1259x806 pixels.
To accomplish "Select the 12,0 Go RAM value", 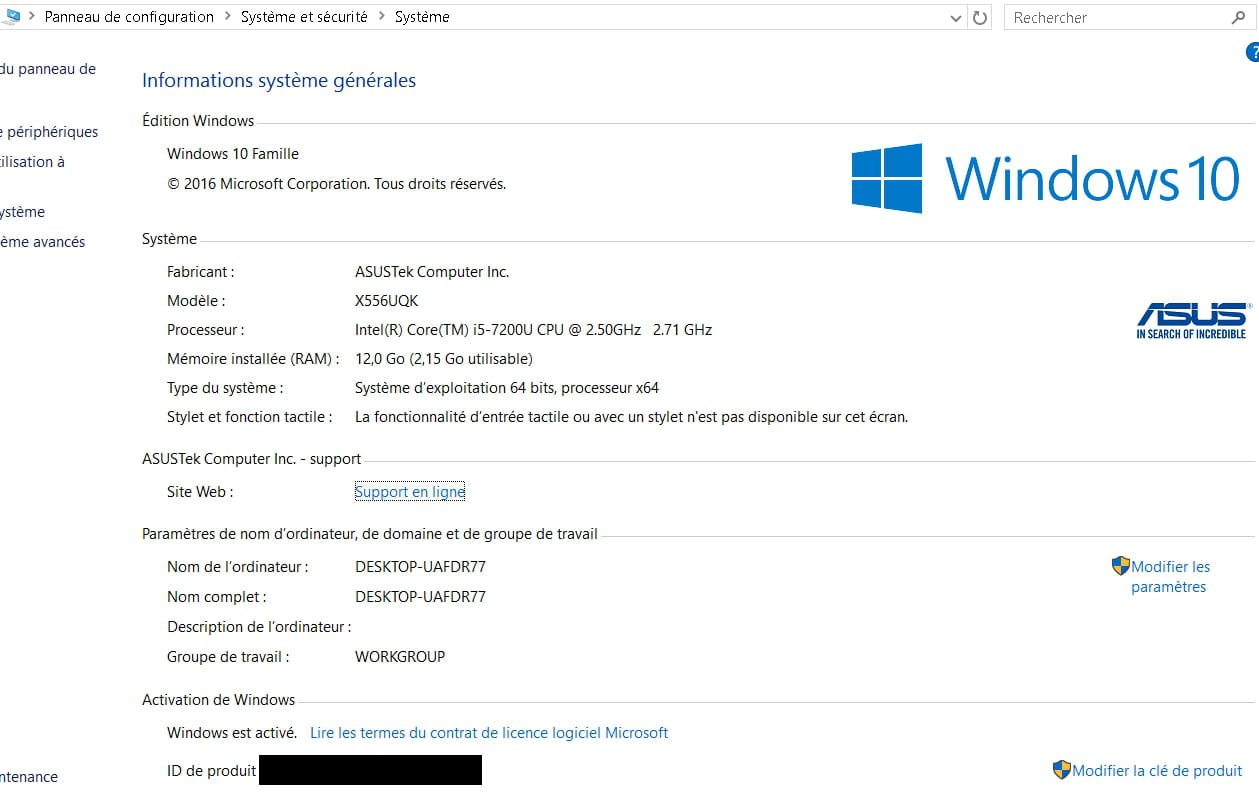I will (444, 359).
